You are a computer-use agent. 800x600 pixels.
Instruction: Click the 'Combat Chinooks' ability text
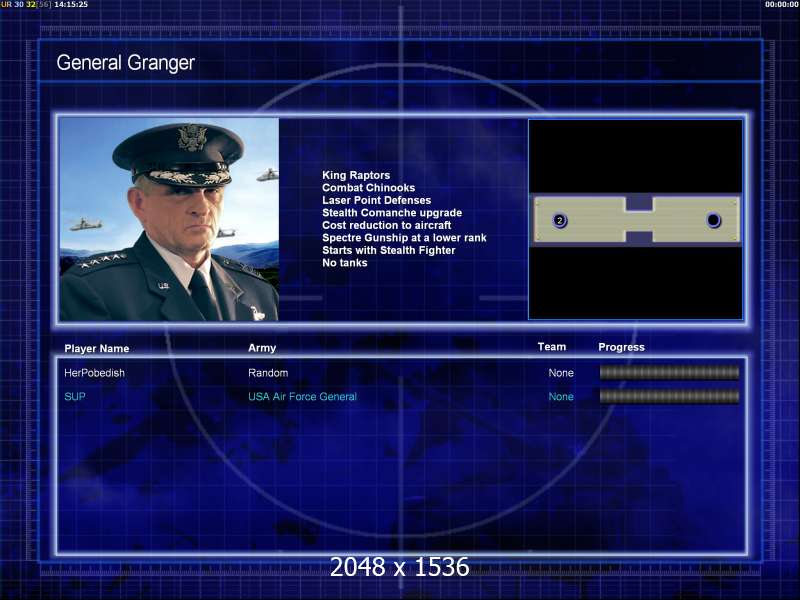(x=368, y=188)
